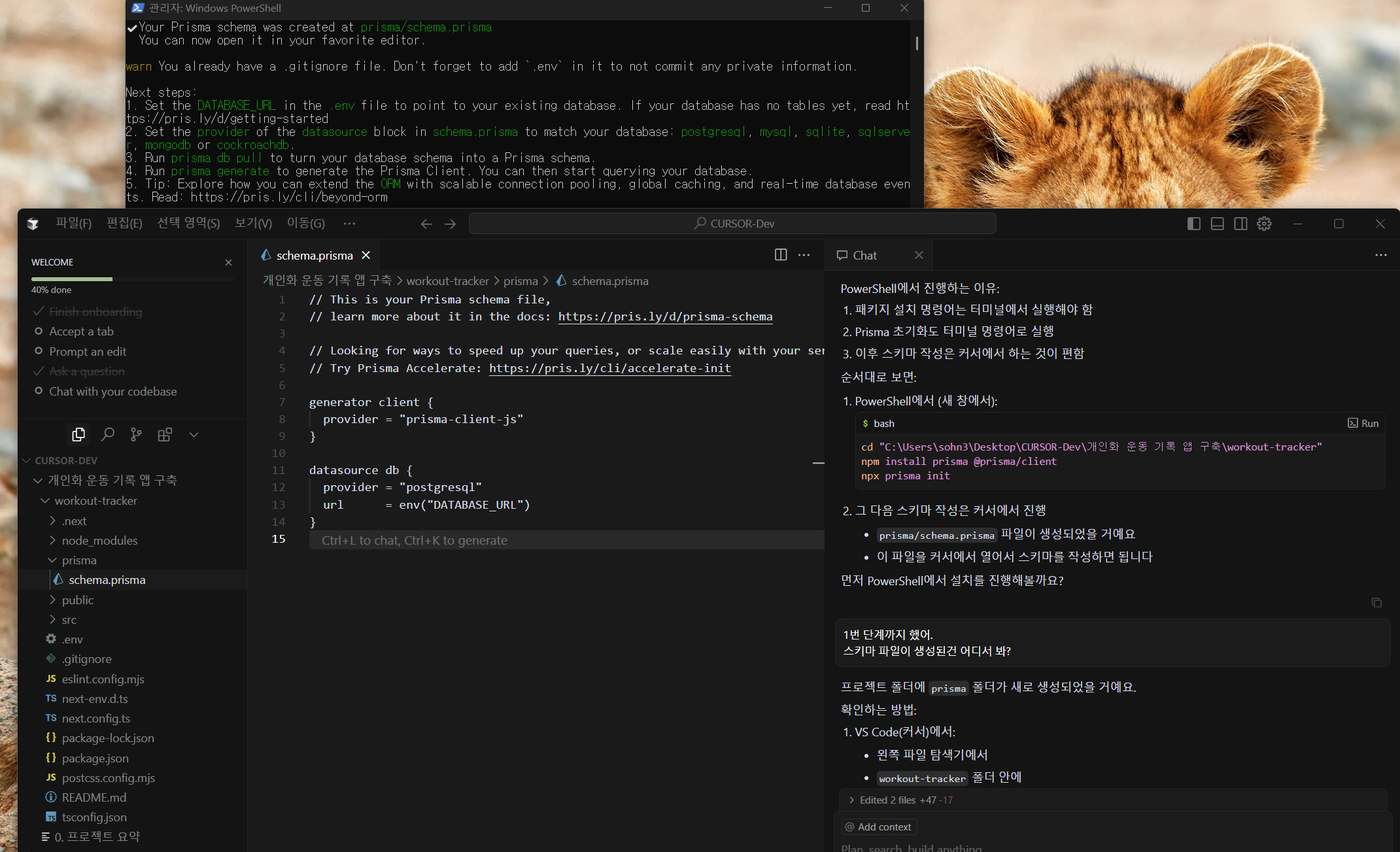This screenshot has height=852, width=1400.
Task: Expand the node_modules folder
Action: tap(99, 541)
